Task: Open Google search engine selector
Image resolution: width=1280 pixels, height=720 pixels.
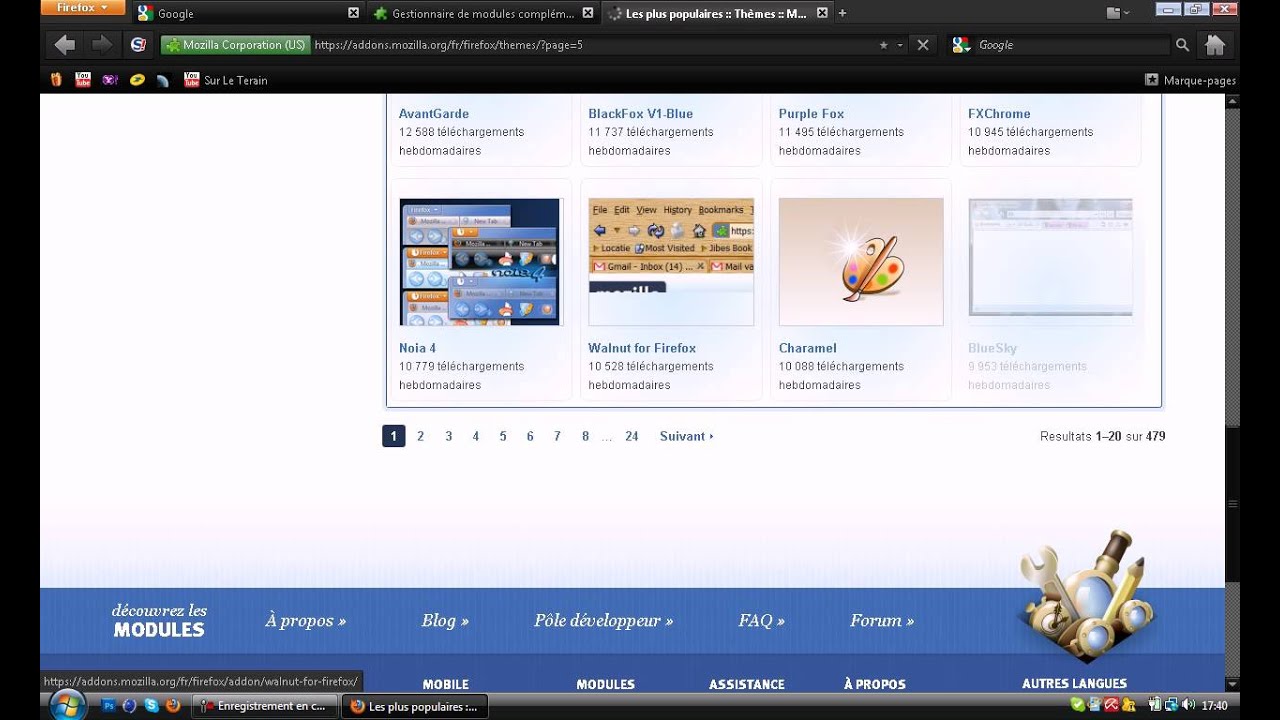Action: pos(961,45)
